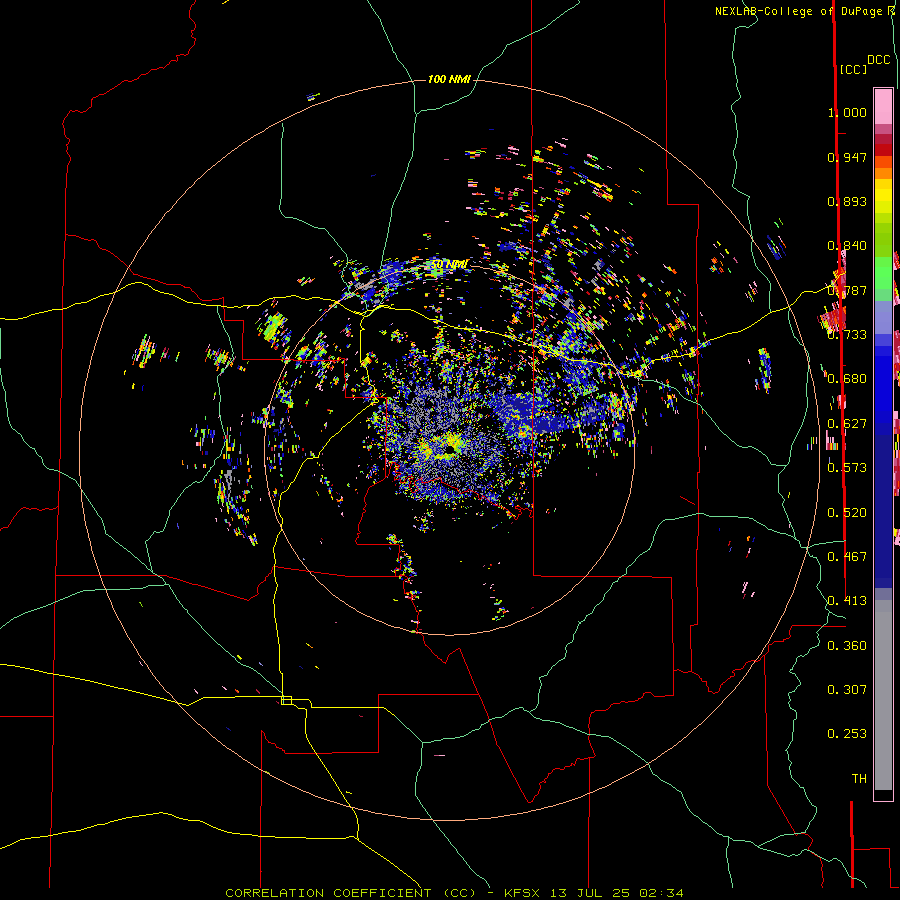The image size is (900, 900).
Task: Click the 0.573 scale value
Action: (x=847, y=467)
